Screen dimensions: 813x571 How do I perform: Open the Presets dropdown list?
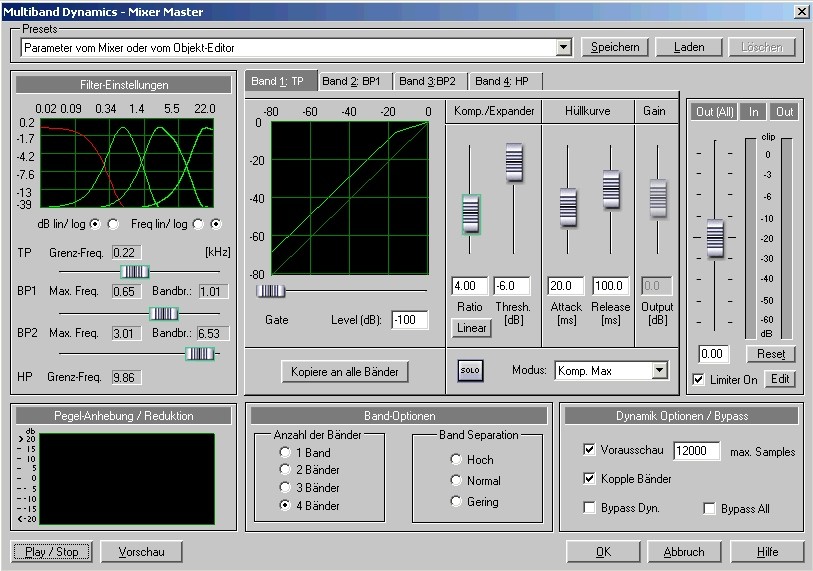tap(564, 48)
